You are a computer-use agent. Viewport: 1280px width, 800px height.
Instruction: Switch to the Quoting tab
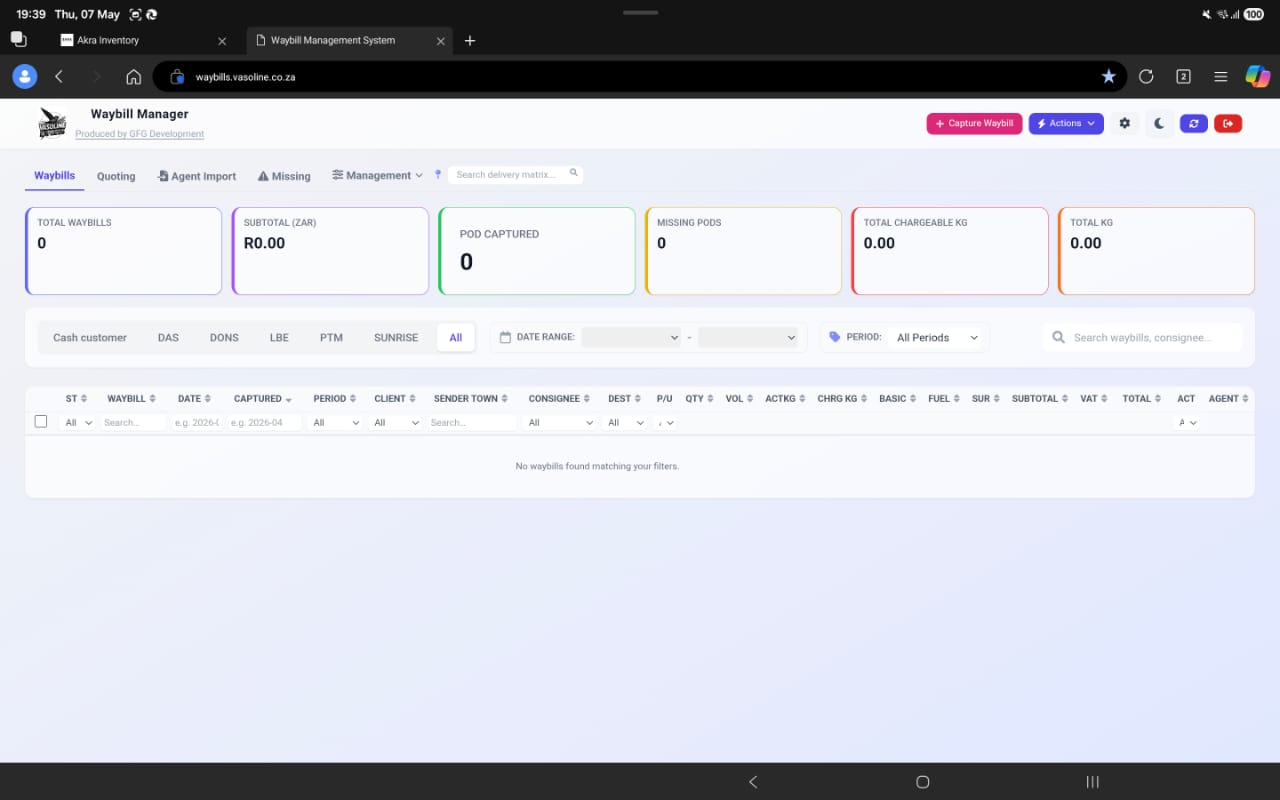[x=116, y=176]
